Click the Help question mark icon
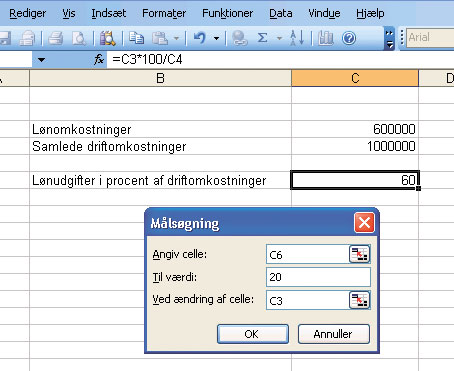 tap(349, 38)
